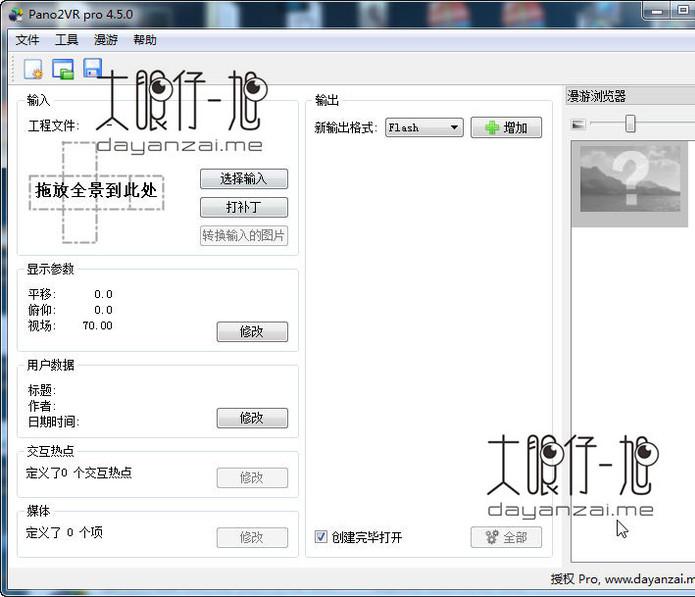The height and width of the screenshot is (597, 695).
Task: Select the question mark panorama thumbnail
Action: 630,178
